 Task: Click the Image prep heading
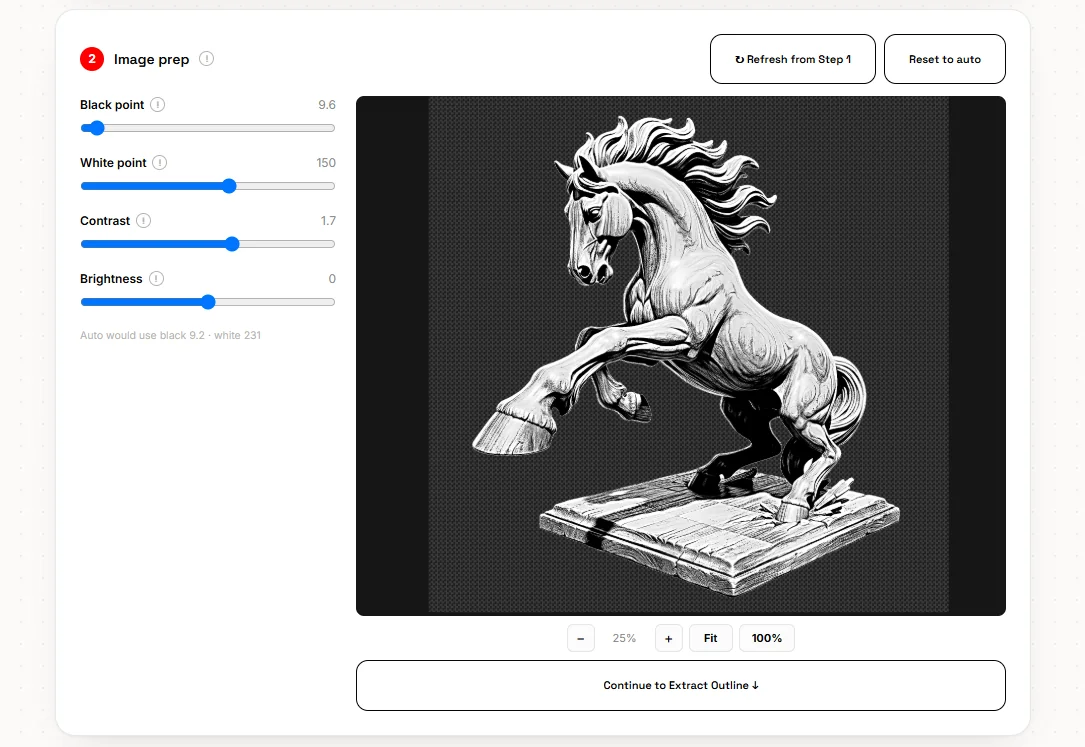[x=152, y=59]
